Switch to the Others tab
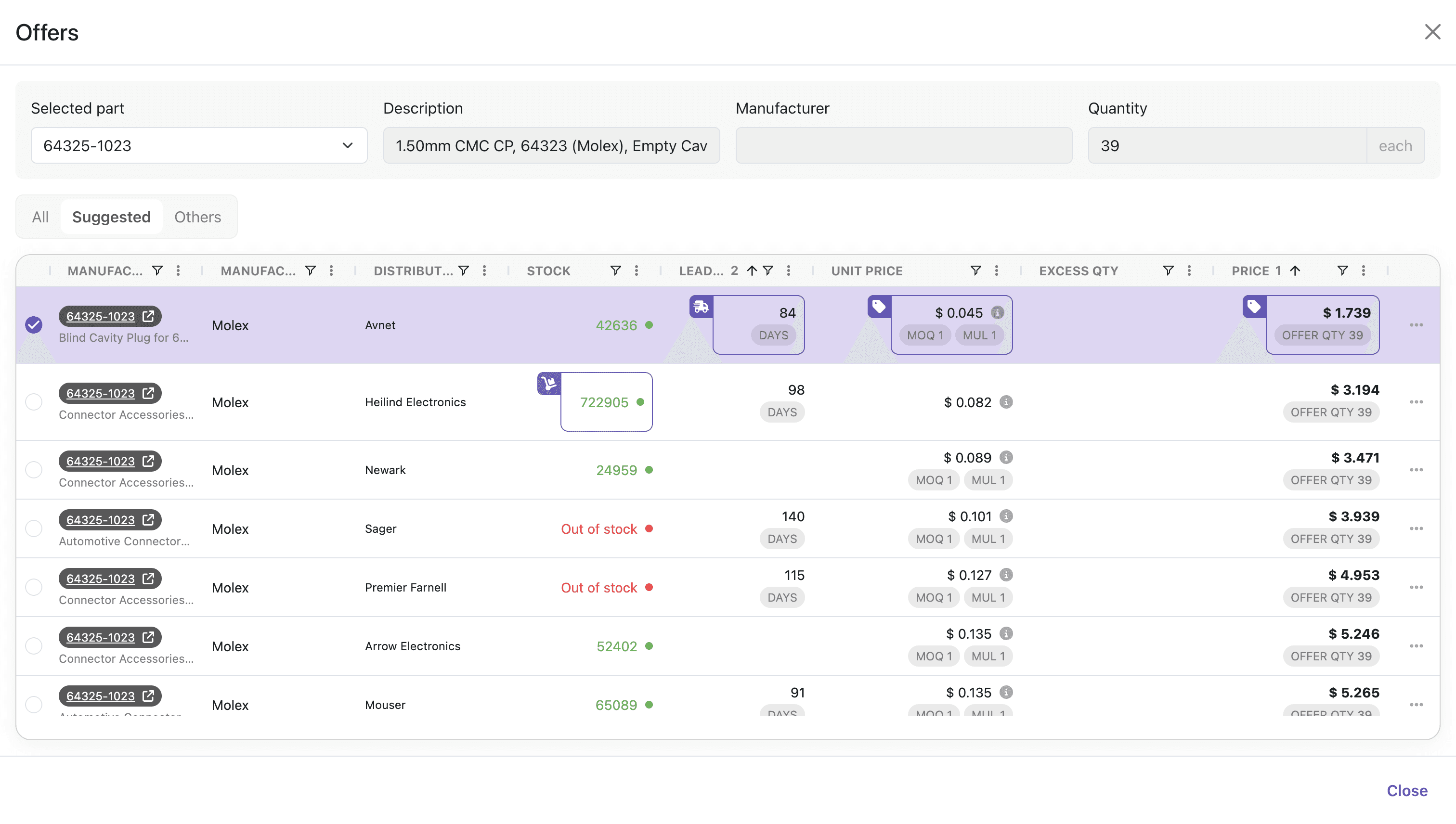The image size is (1456, 824). (197, 218)
